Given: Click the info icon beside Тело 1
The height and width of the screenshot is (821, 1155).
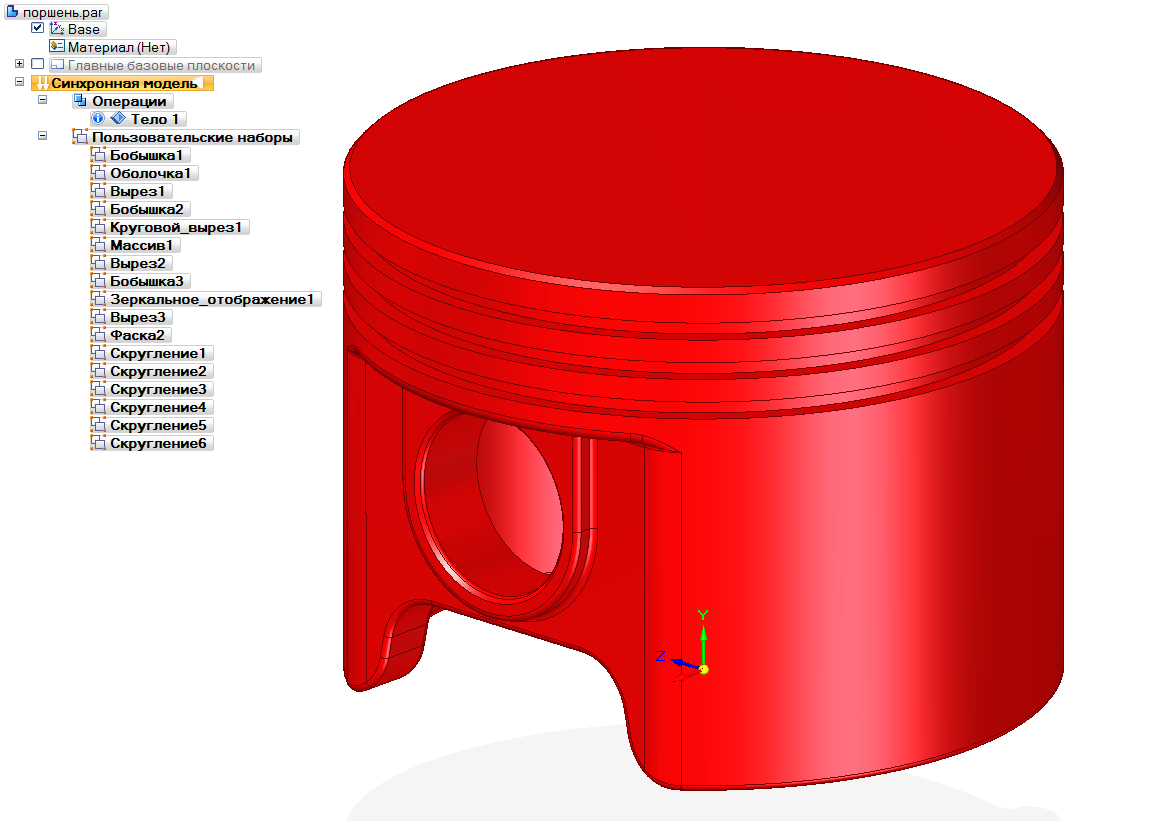Looking at the screenshot, I should coord(98,118).
